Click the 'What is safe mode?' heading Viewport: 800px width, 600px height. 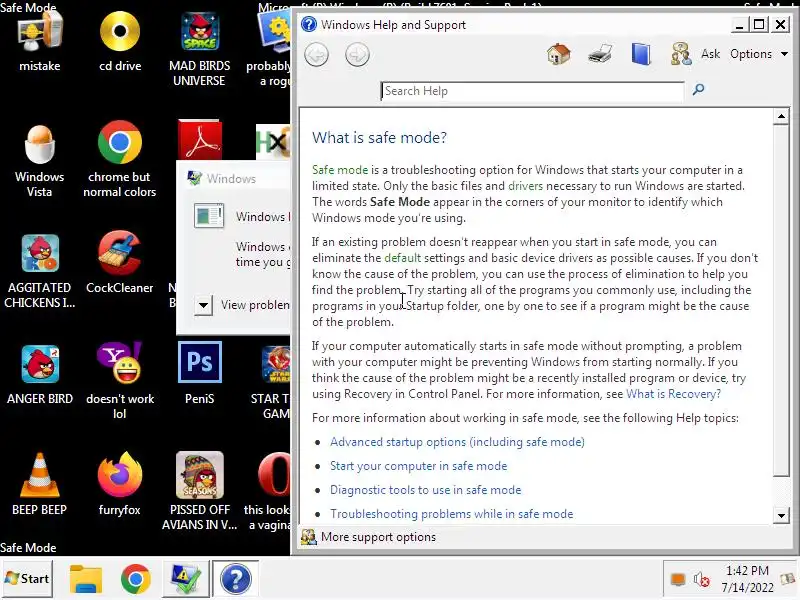click(x=379, y=138)
